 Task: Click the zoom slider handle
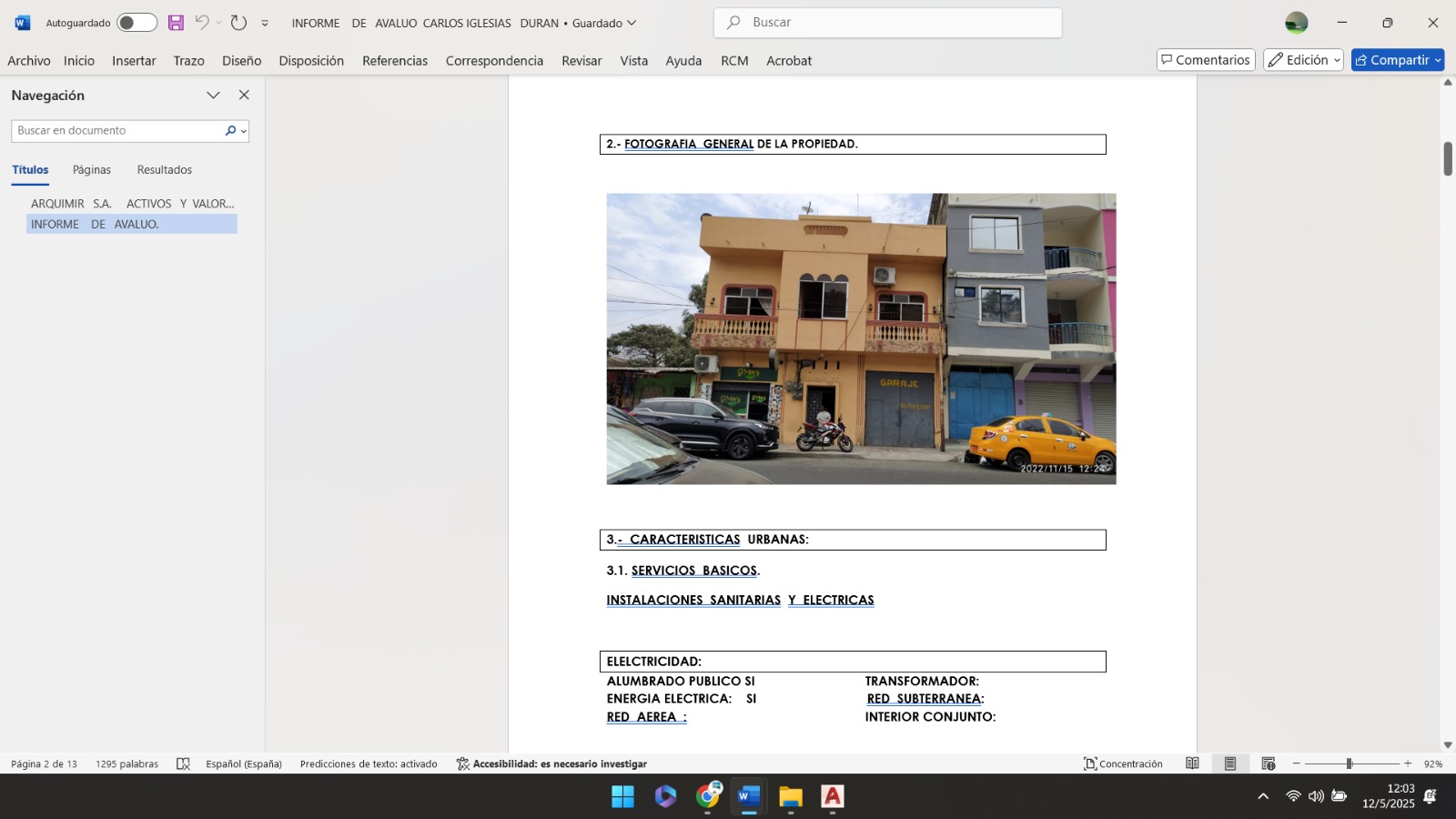tap(1349, 763)
